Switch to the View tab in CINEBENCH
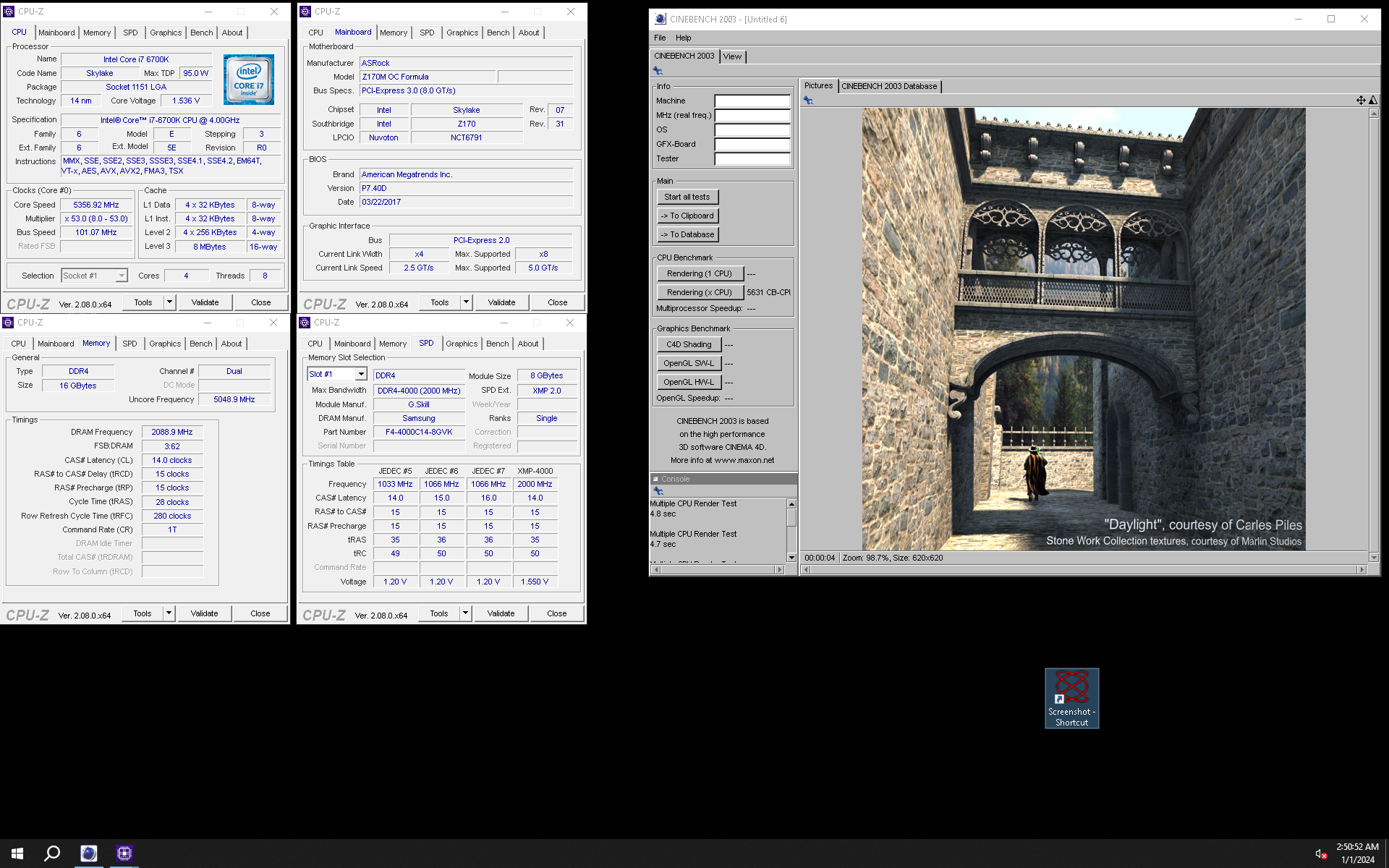 click(x=732, y=56)
